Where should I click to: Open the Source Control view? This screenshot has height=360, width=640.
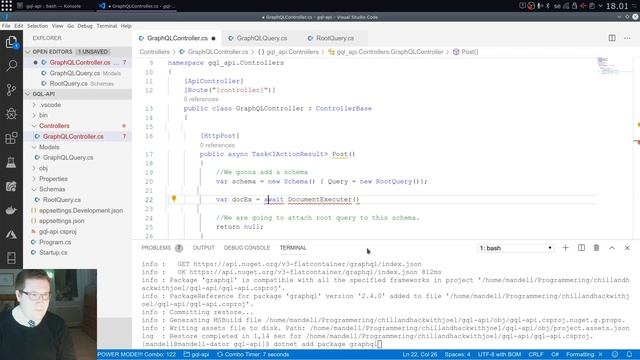pos(11,90)
